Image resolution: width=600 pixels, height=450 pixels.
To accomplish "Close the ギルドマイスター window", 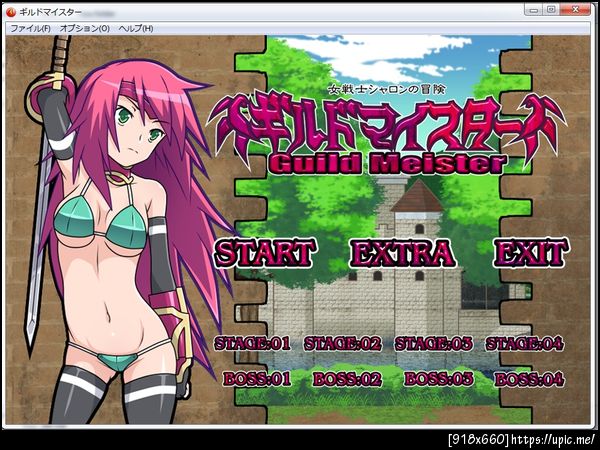I will (x=576, y=10).
